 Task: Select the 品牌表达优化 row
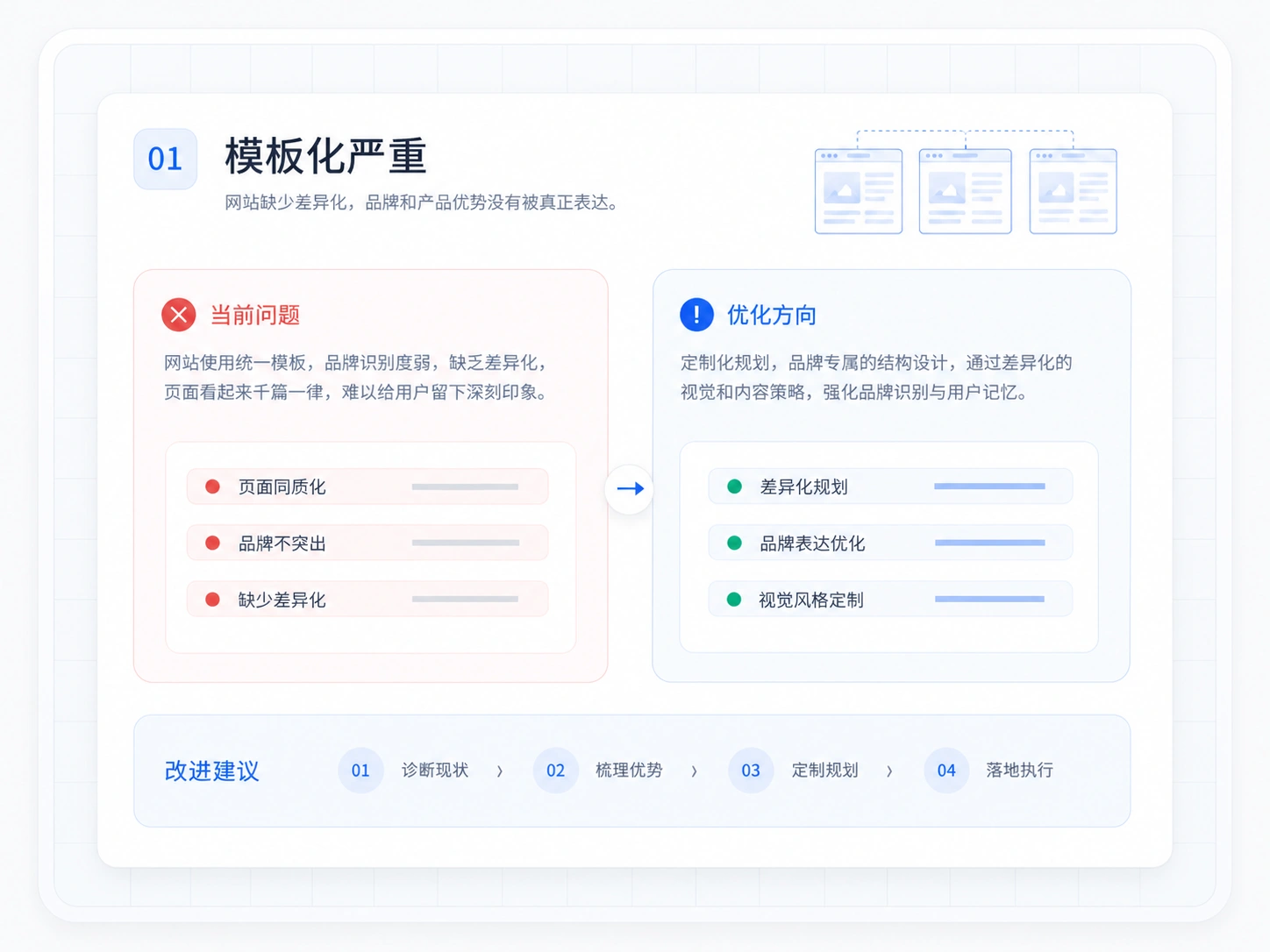pos(890,543)
